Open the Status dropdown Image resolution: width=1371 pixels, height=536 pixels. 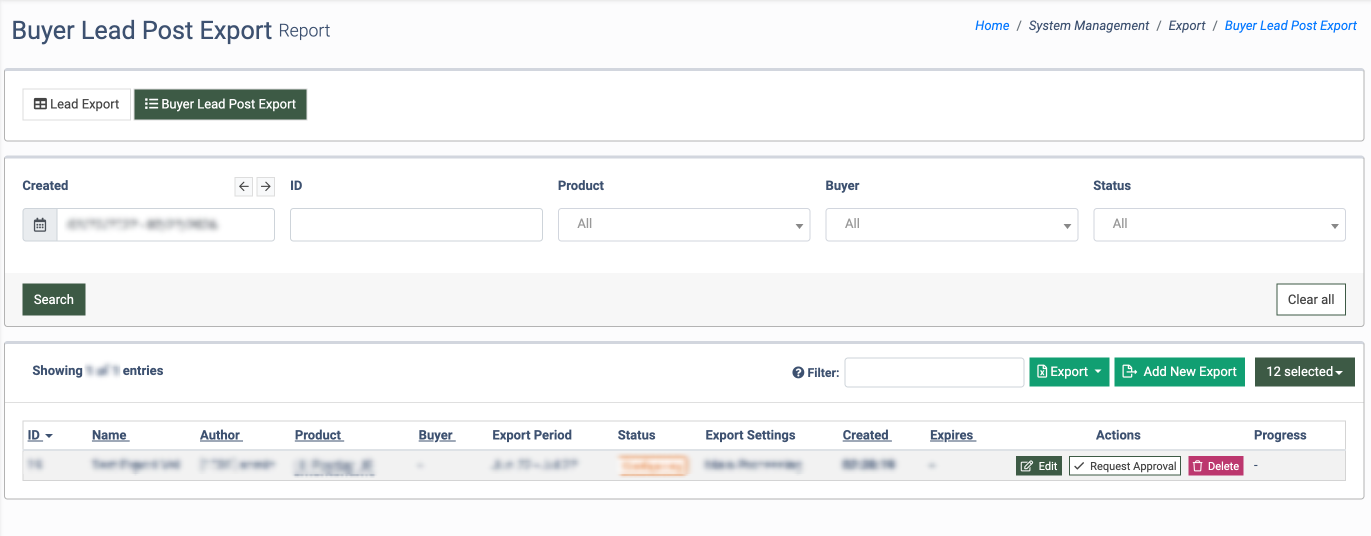(x=1219, y=225)
